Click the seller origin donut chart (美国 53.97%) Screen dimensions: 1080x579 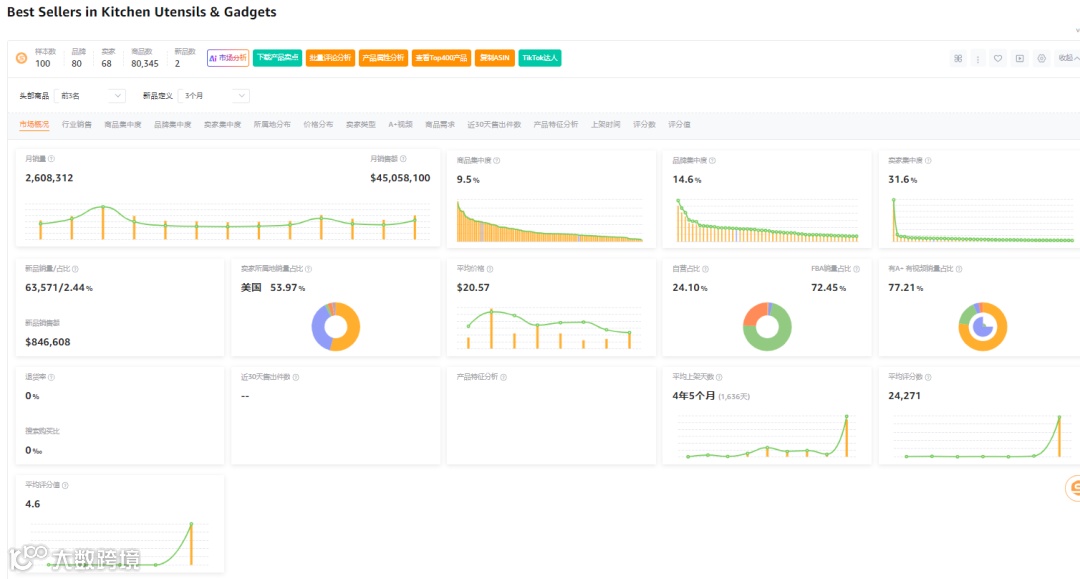(x=335, y=326)
